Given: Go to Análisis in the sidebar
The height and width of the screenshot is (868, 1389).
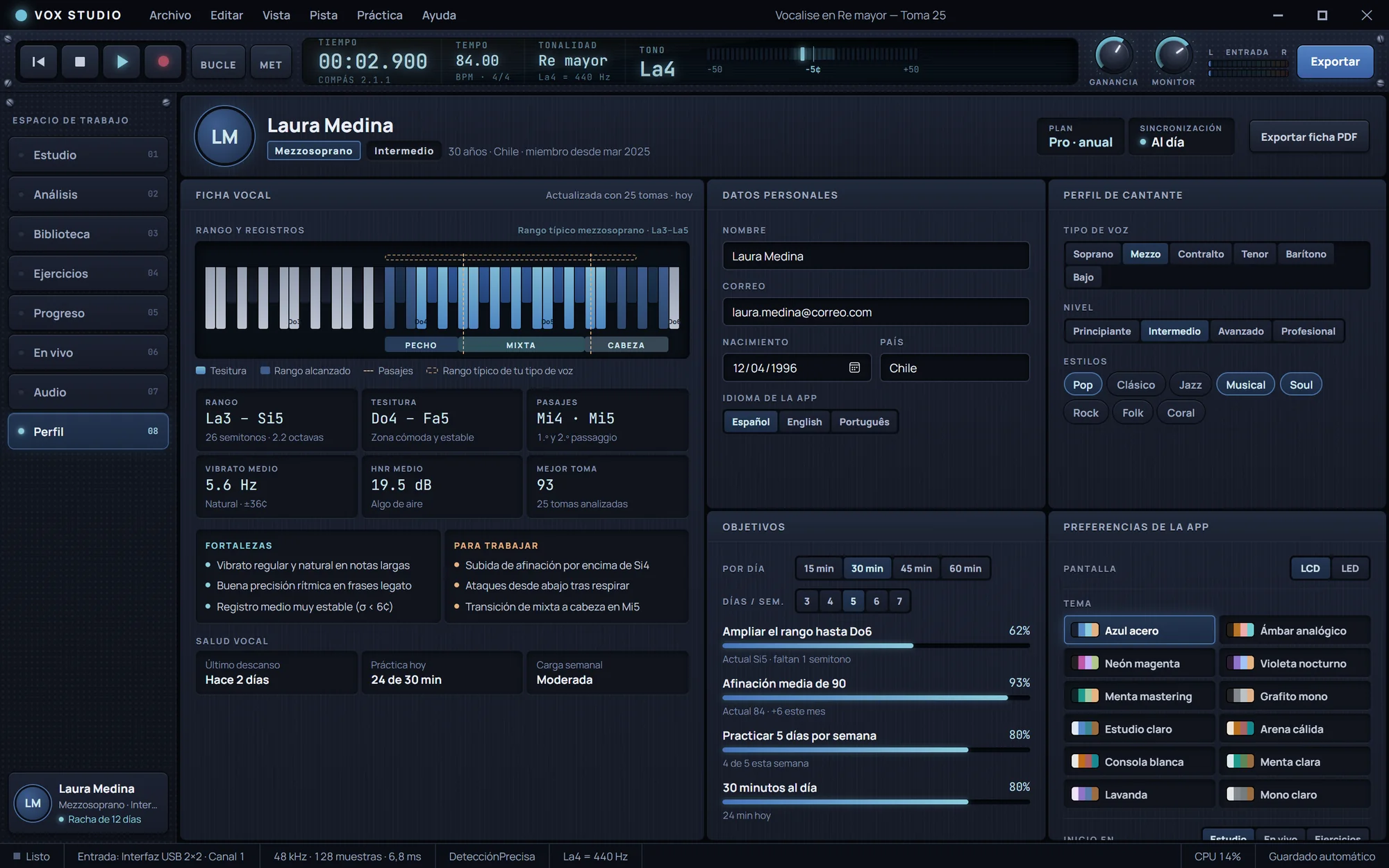Looking at the screenshot, I should pos(88,194).
